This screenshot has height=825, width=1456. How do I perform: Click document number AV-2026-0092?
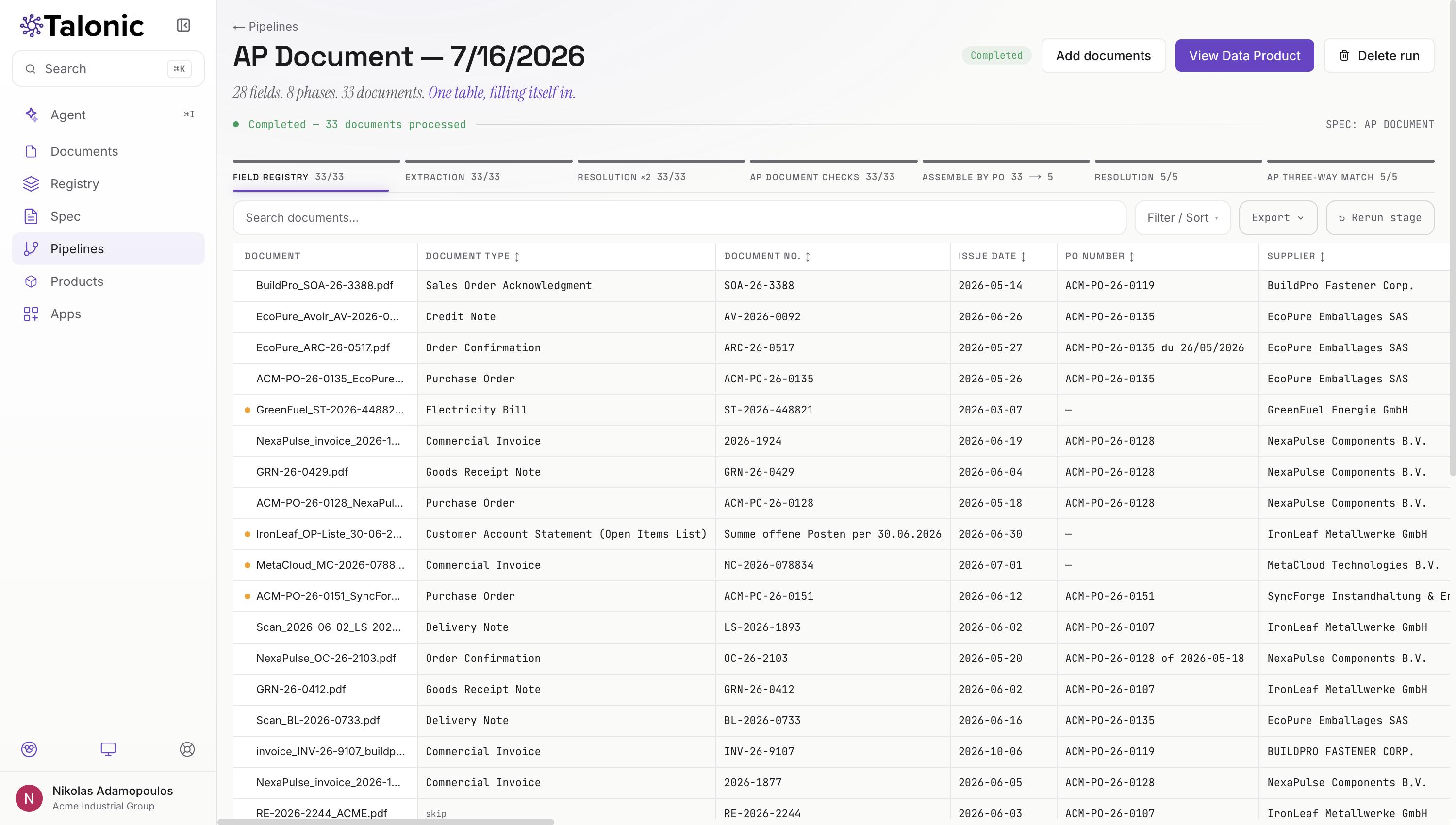point(762,317)
